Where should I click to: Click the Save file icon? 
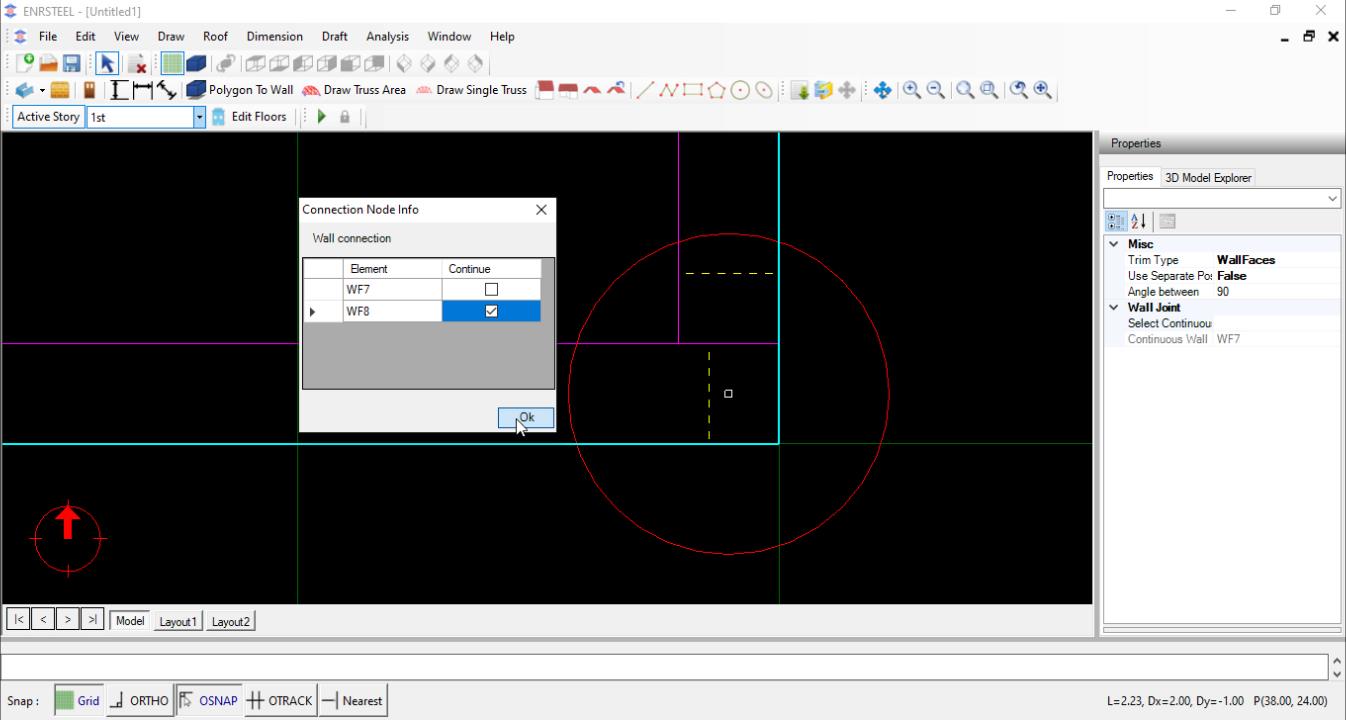click(x=72, y=64)
